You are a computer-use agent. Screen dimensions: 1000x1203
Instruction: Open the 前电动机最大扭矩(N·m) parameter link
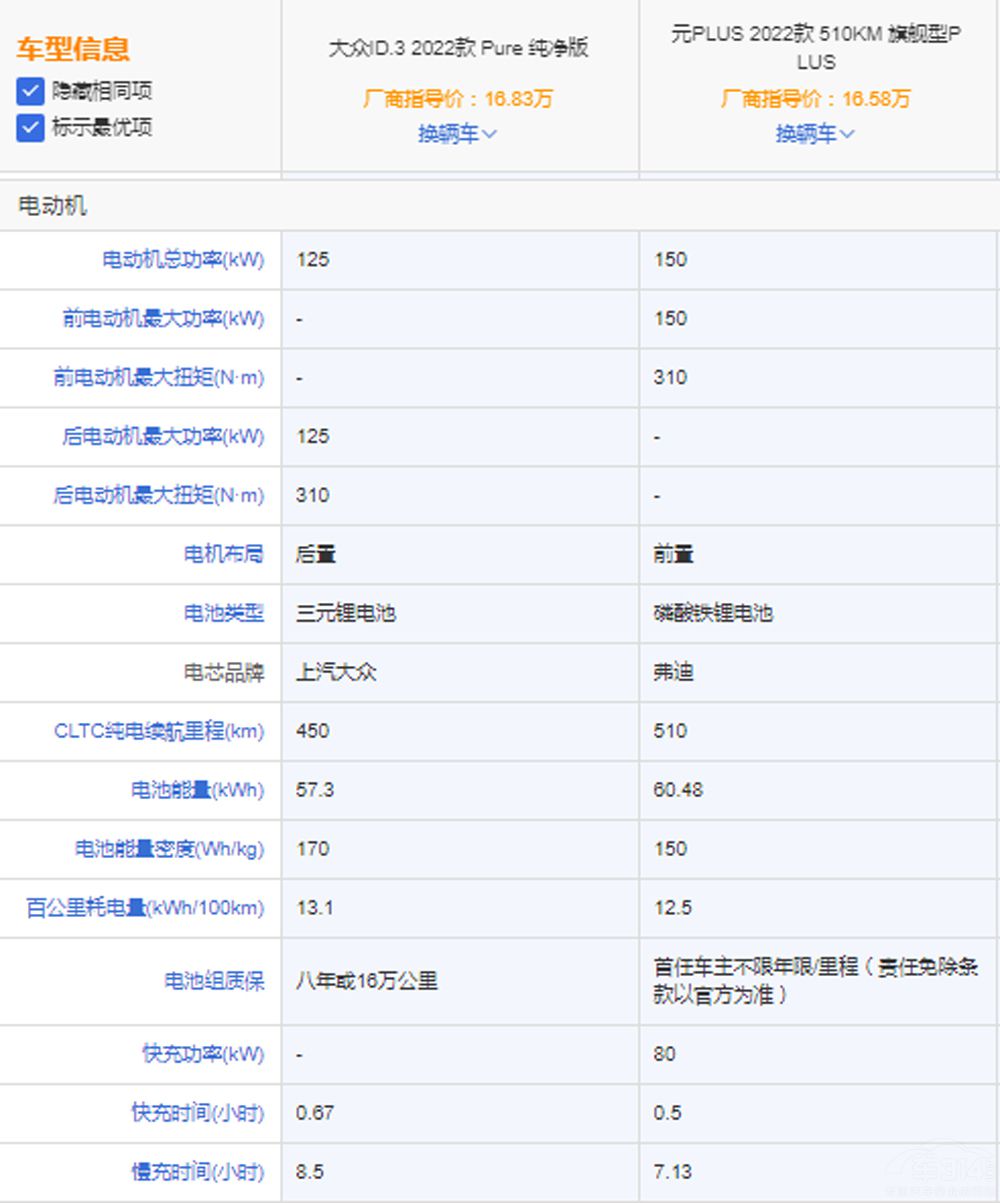[x=159, y=378]
